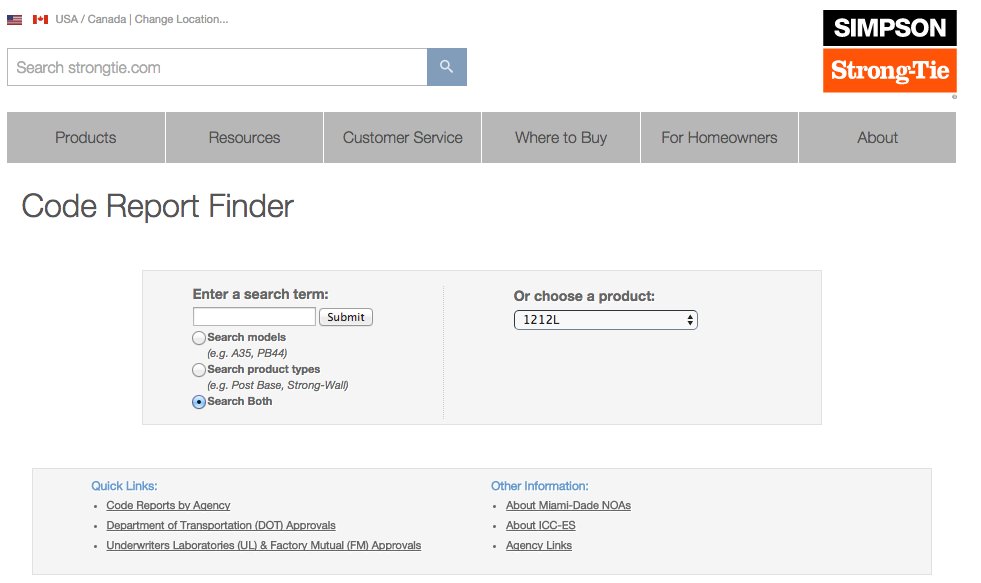Open the Where to Buy menu
Viewport: 981px width, 583px height.
561,138
